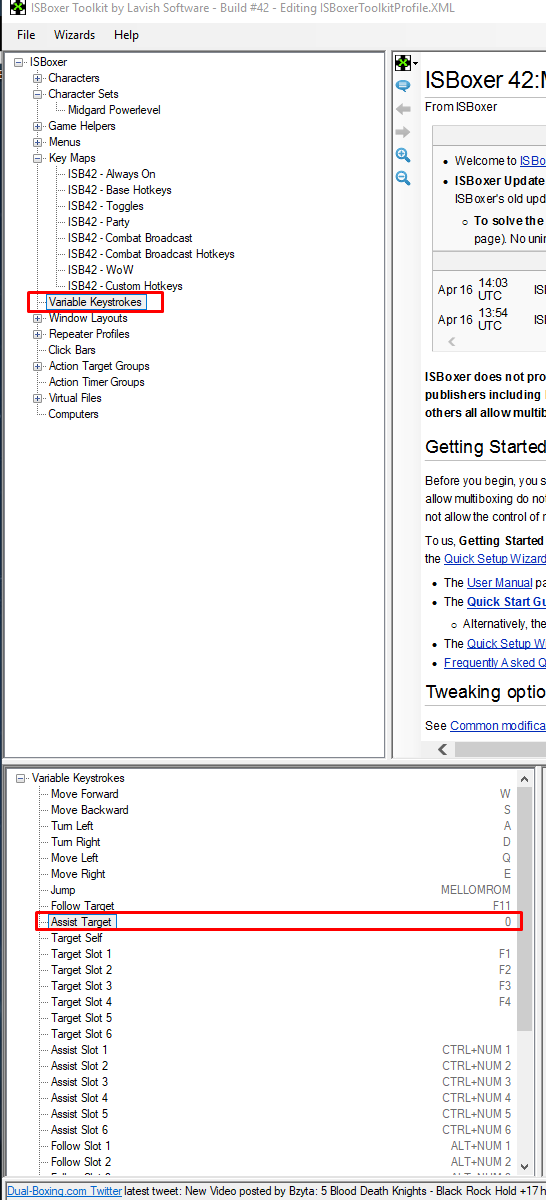Select Computers tree item
Image resolution: width=546 pixels, height=1200 pixels.
[73, 414]
